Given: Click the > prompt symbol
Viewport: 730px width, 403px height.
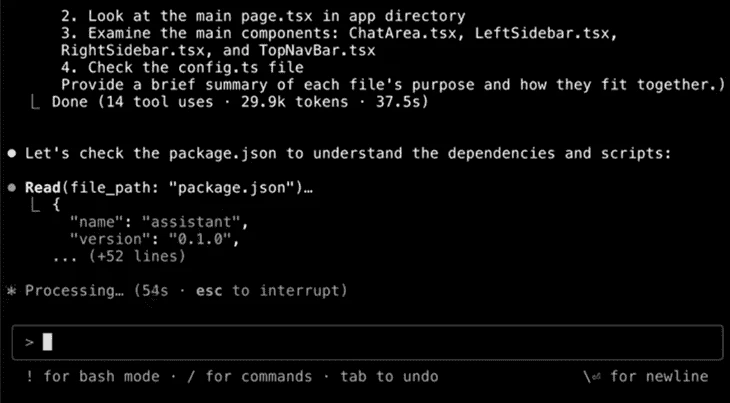Looking at the screenshot, I should coord(30,342).
